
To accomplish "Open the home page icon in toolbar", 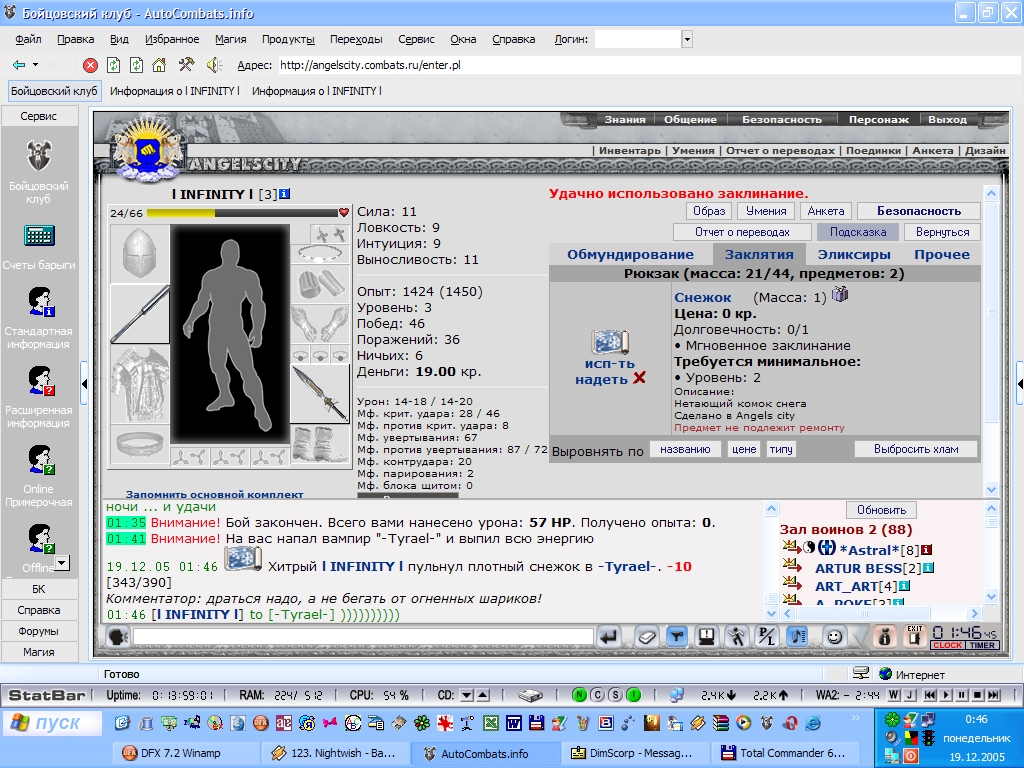I will click(159, 65).
